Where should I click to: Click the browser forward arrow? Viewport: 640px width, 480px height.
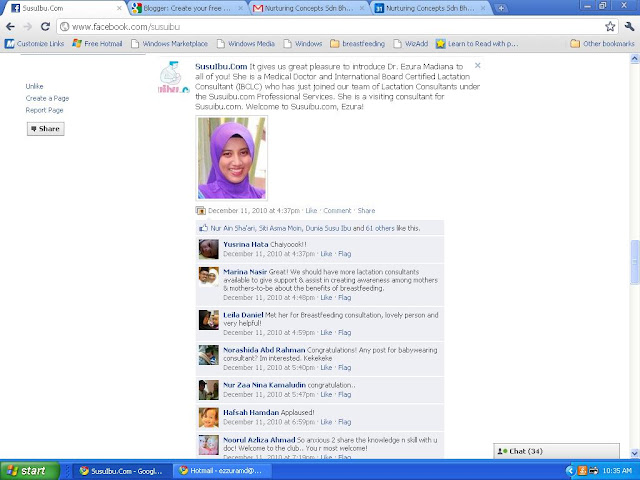28,27
